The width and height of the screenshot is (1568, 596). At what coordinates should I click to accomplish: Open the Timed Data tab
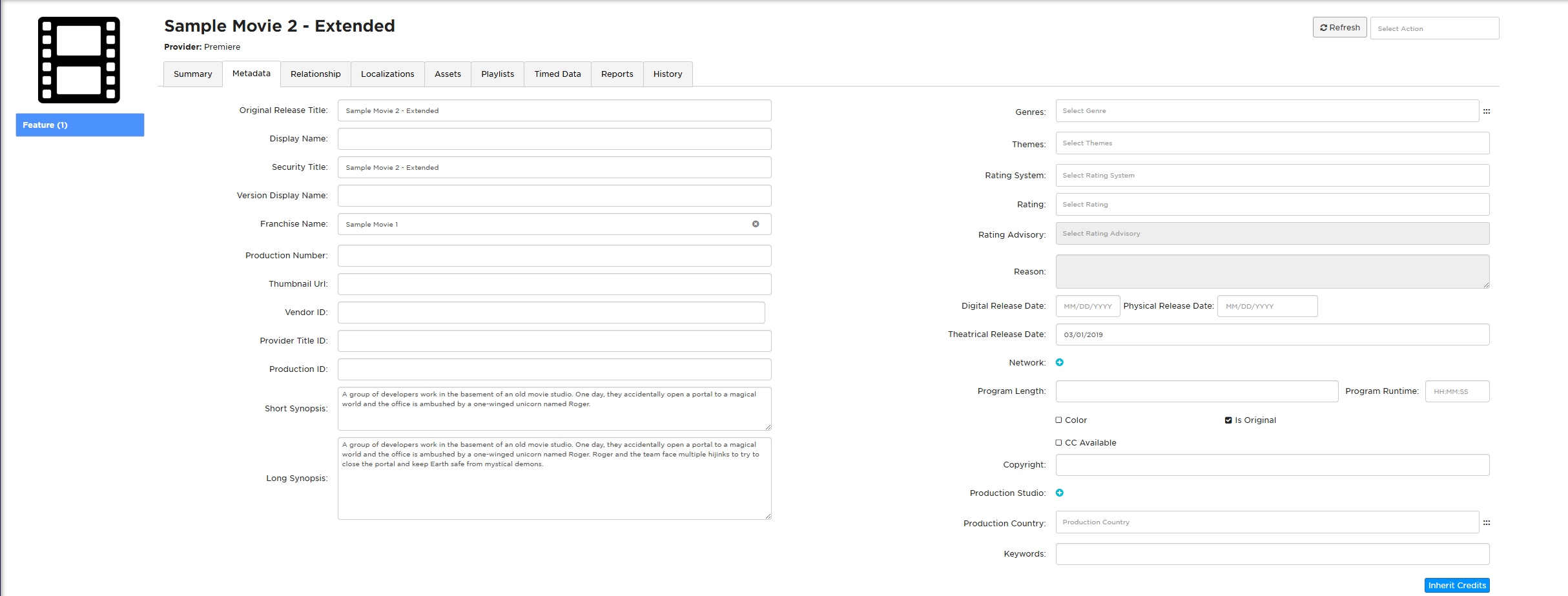pyautogui.click(x=557, y=74)
